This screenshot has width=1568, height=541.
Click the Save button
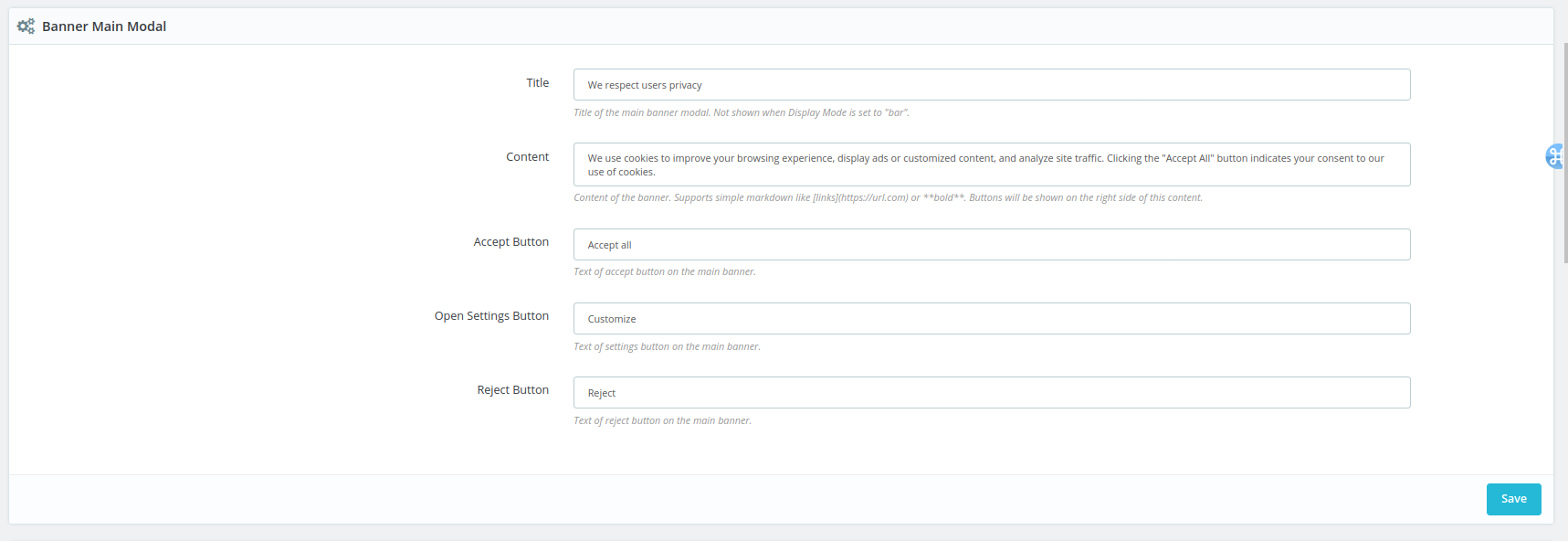[x=1513, y=499]
